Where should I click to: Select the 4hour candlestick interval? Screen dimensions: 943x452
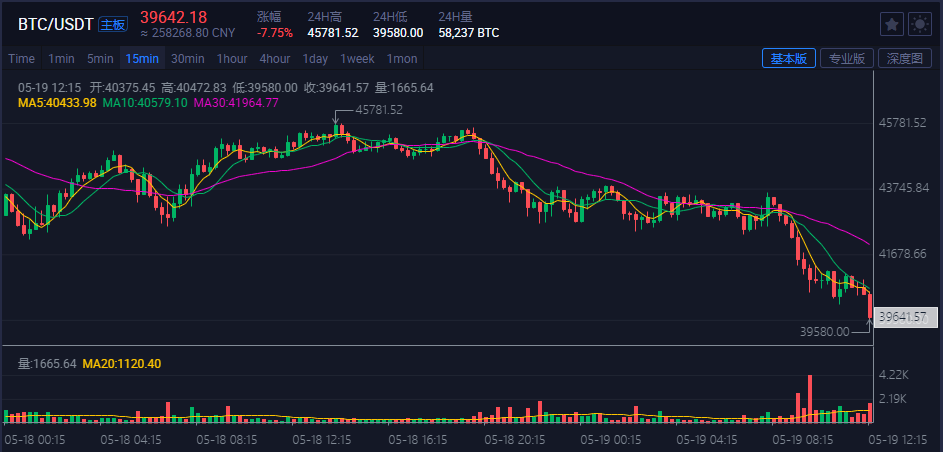275,58
